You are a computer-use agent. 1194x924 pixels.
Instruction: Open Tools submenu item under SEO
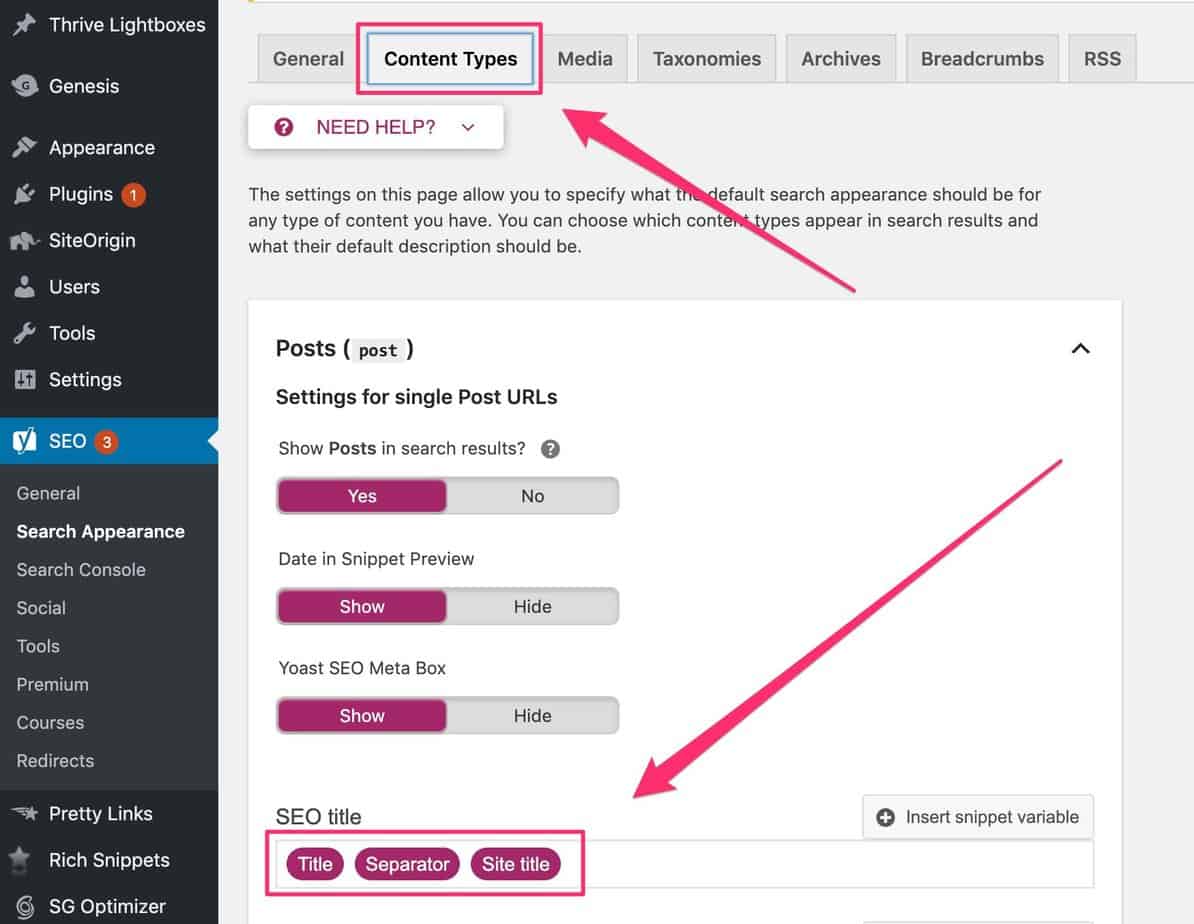pyautogui.click(x=38, y=646)
